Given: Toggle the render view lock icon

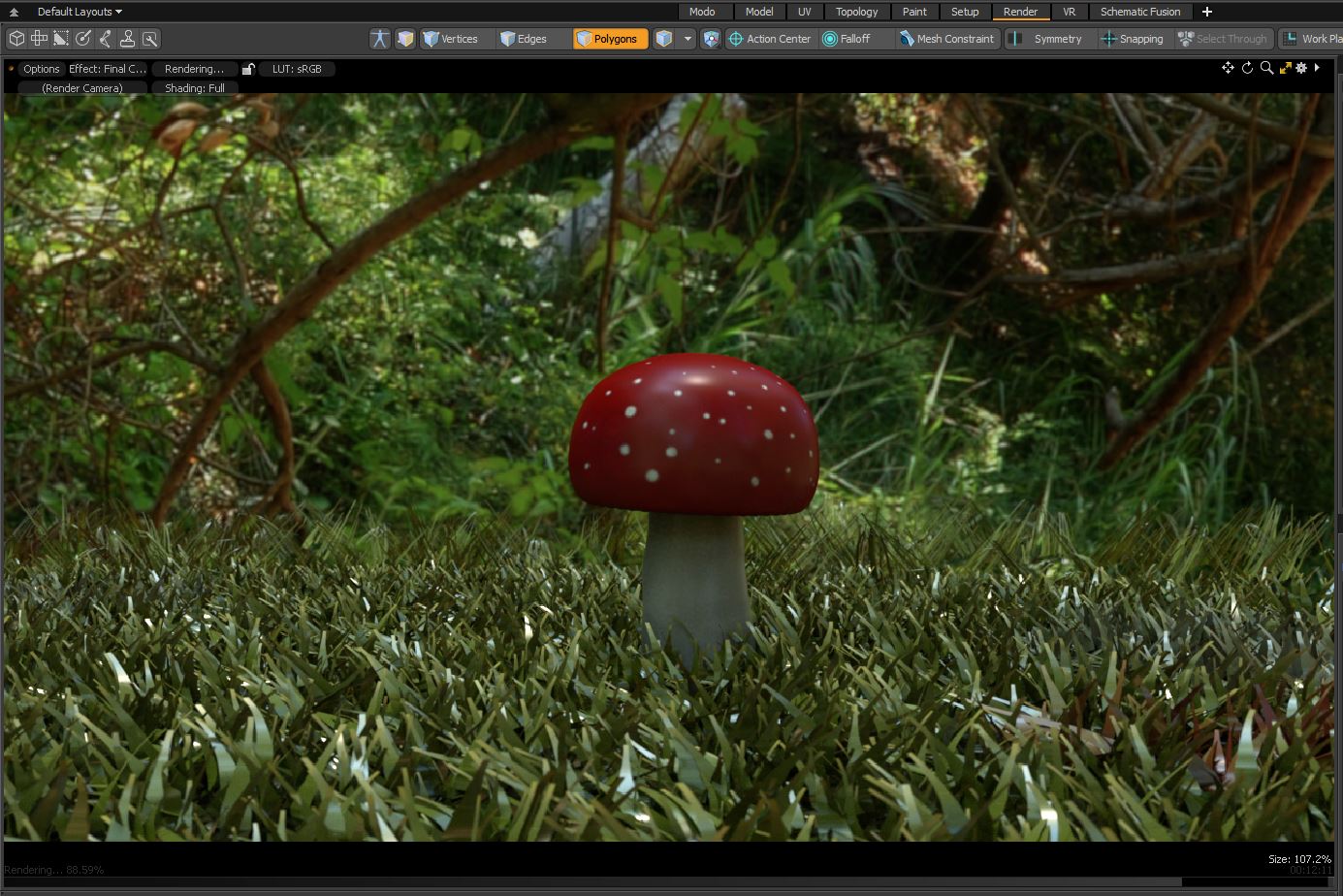Looking at the screenshot, I should tap(248, 69).
